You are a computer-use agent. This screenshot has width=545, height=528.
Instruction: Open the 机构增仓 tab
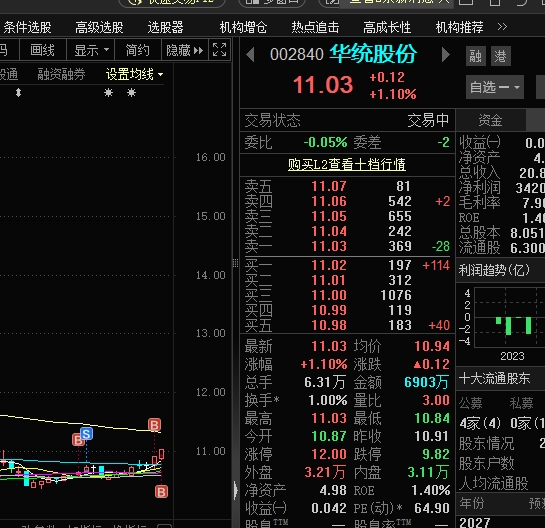(x=243, y=27)
